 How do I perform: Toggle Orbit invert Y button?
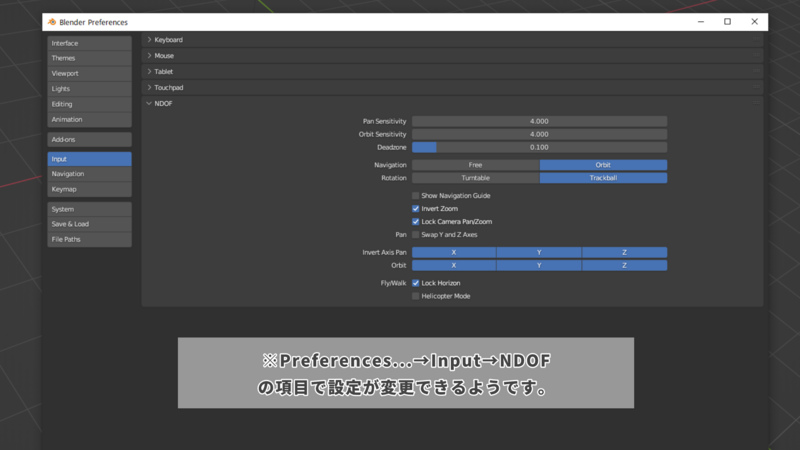pyautogui.click(x=539, y=265)
